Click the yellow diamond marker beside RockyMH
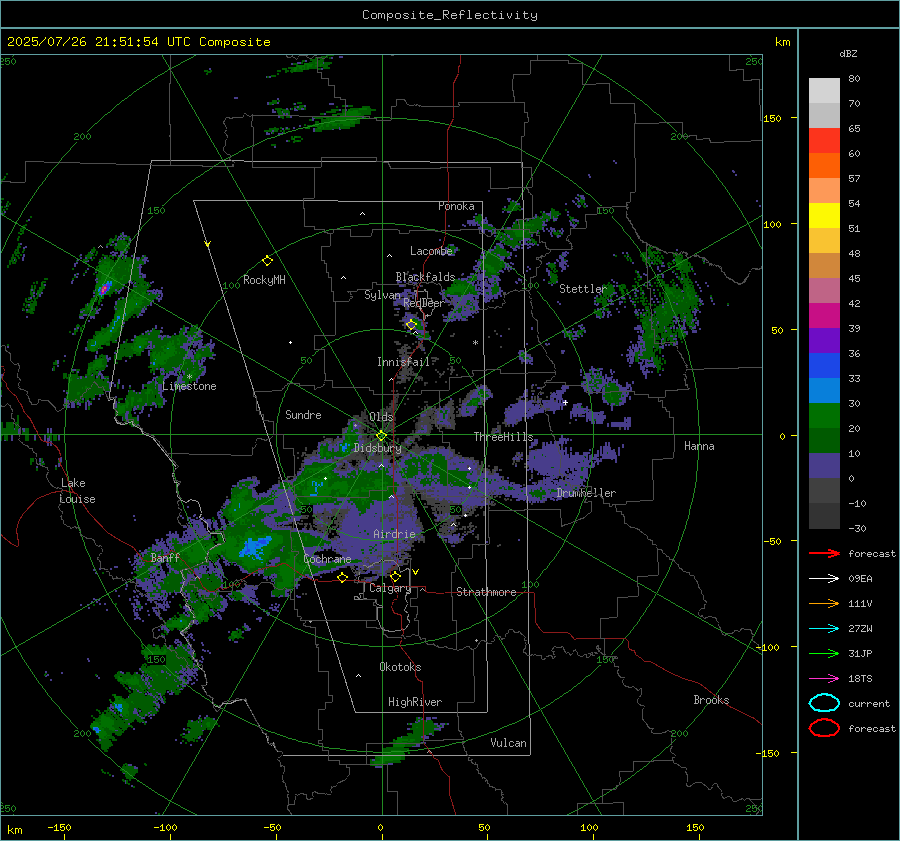Screen dimensions: 900x841 click(267, 261)
